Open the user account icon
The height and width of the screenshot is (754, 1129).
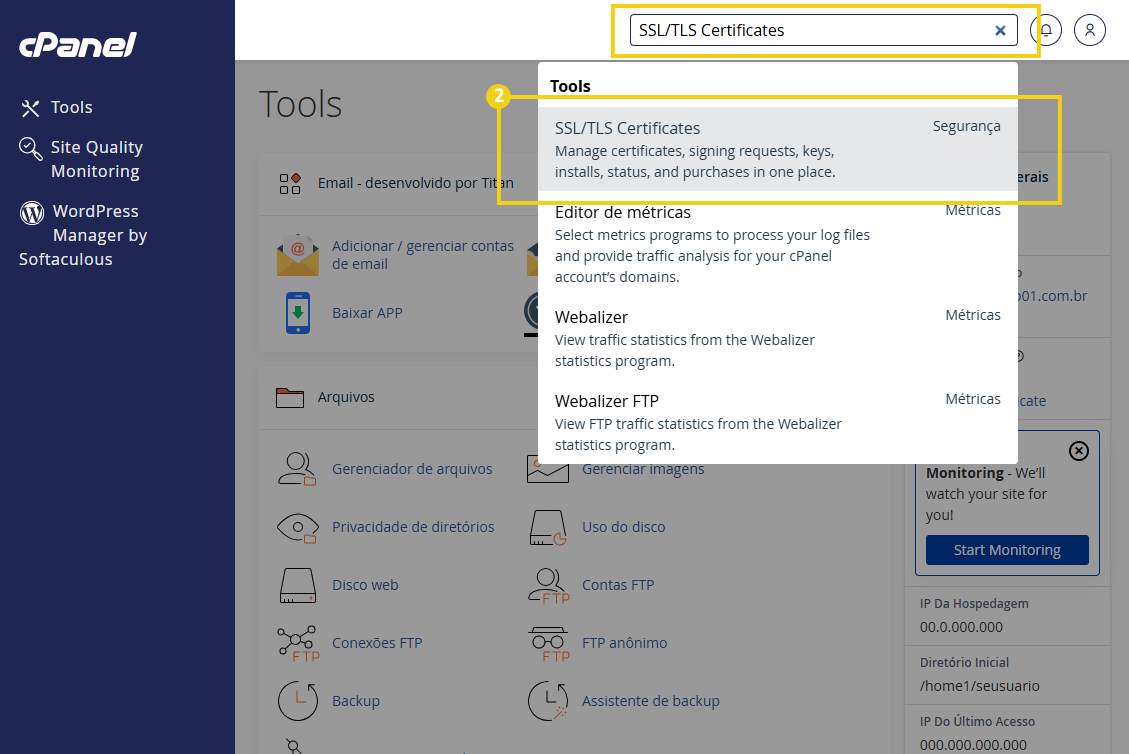tap(1089, 30)
